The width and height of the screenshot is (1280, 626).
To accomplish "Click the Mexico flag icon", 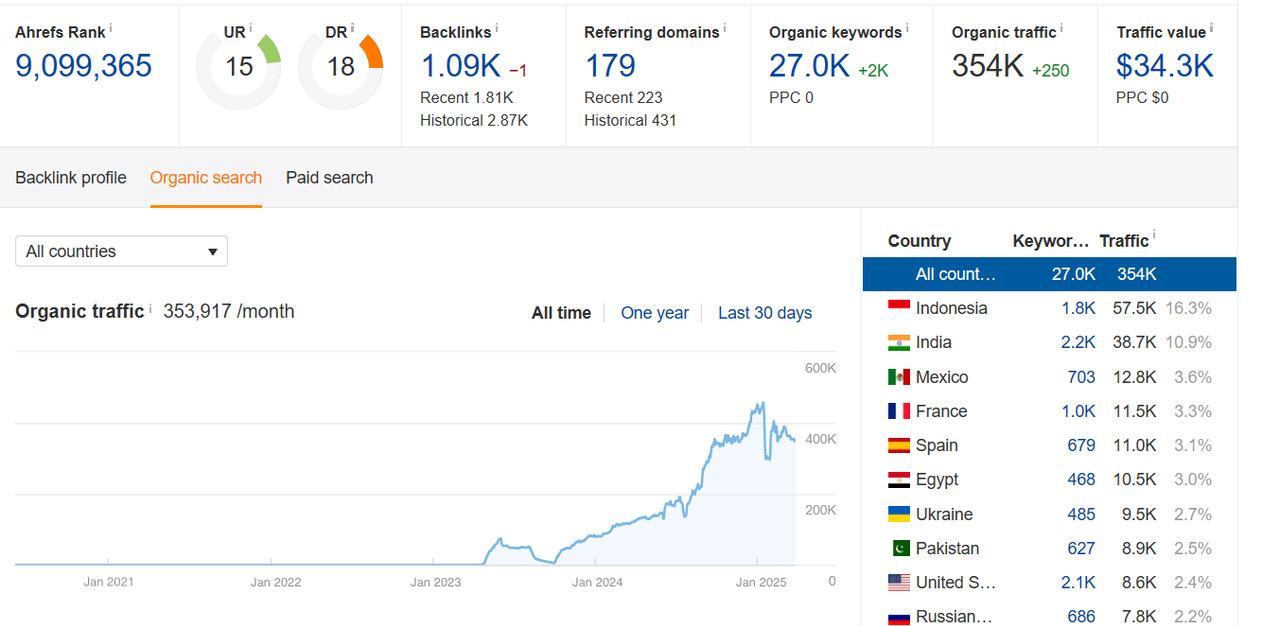I will (898, 377).
